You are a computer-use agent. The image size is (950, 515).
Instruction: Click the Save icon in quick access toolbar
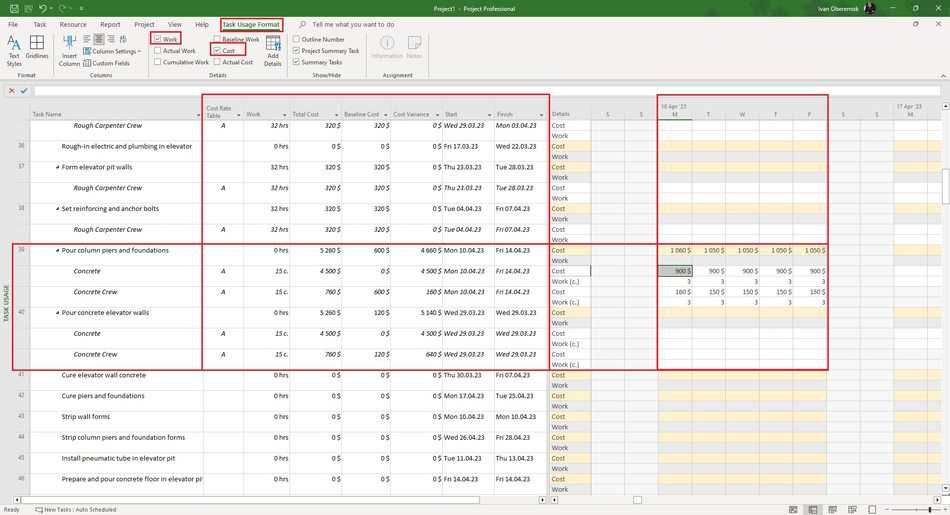pos(14,8)
